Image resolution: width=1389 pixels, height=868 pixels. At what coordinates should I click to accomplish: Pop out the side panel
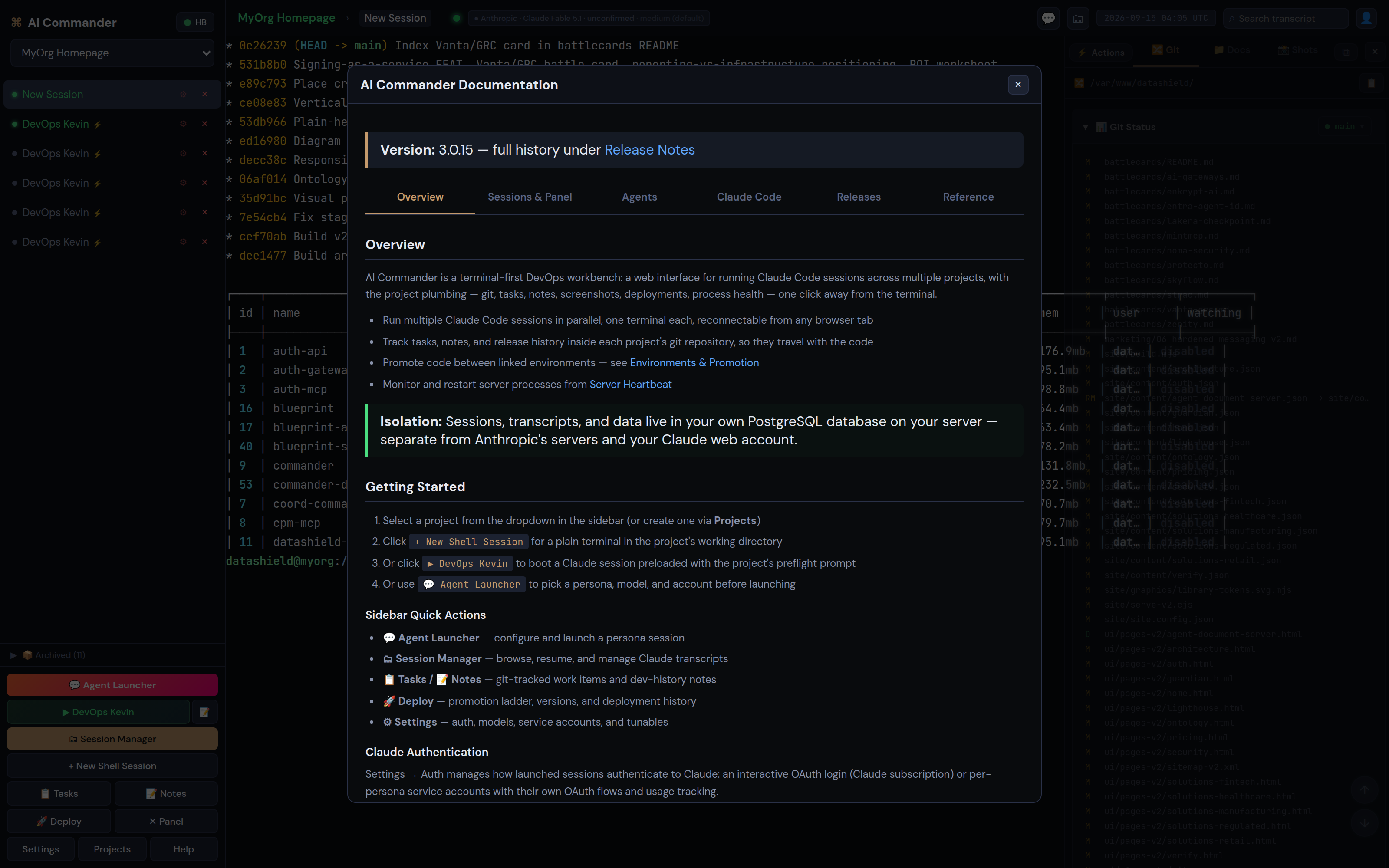[1346, 52]
